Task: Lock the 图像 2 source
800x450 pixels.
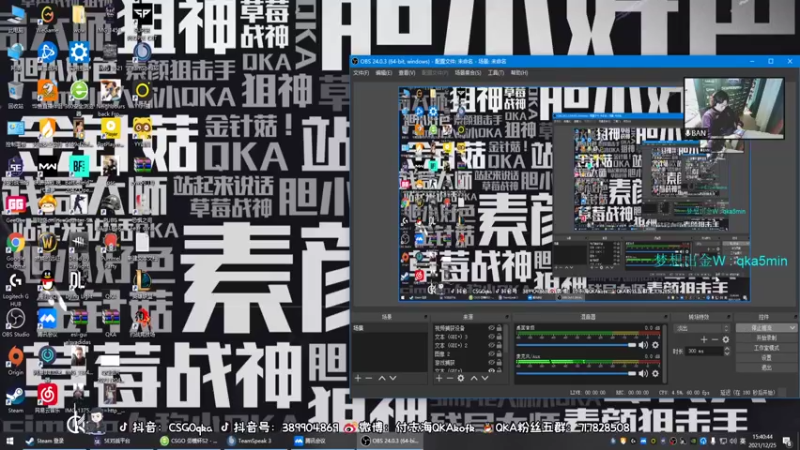Action: click(x=499, y=354)
